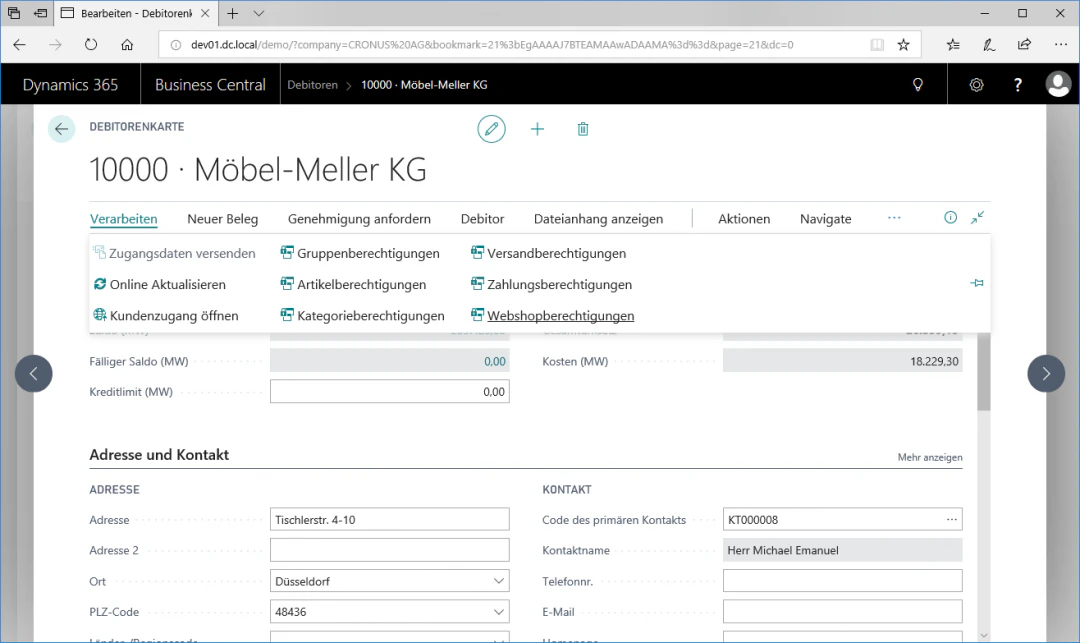The image size is (1080, 643).
Task: Open browser settings ellipsis menu
Action: click(1061, 45)
